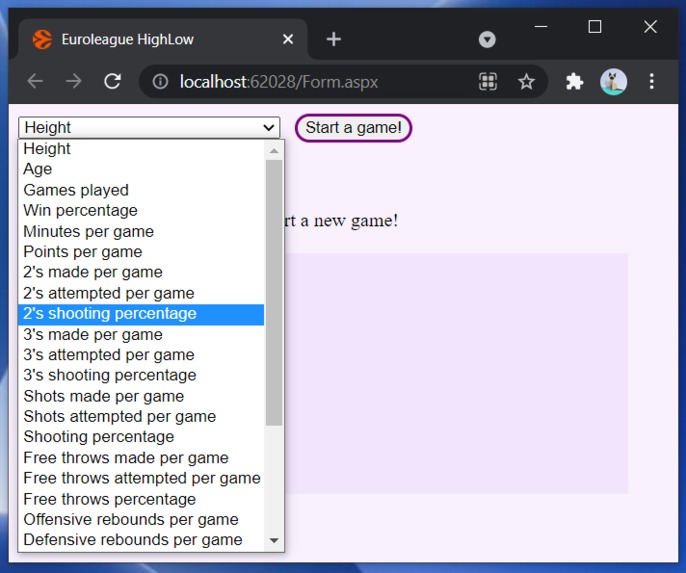Choose 3's shooting percentage
The height and width of the screenshot is (573, 686).
141,375
